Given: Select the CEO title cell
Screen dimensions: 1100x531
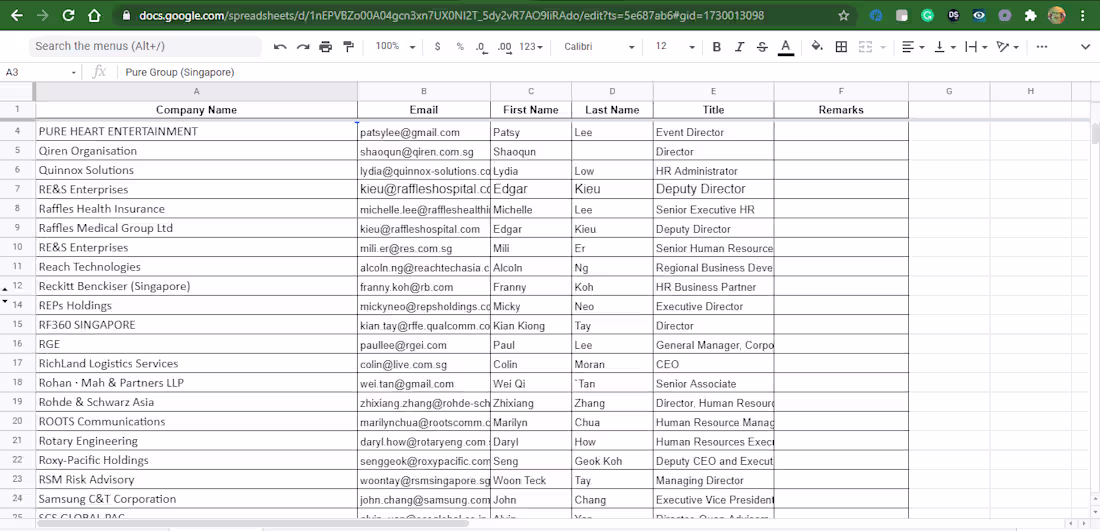Looking at the screenshot, I should (x=713, y=364).
